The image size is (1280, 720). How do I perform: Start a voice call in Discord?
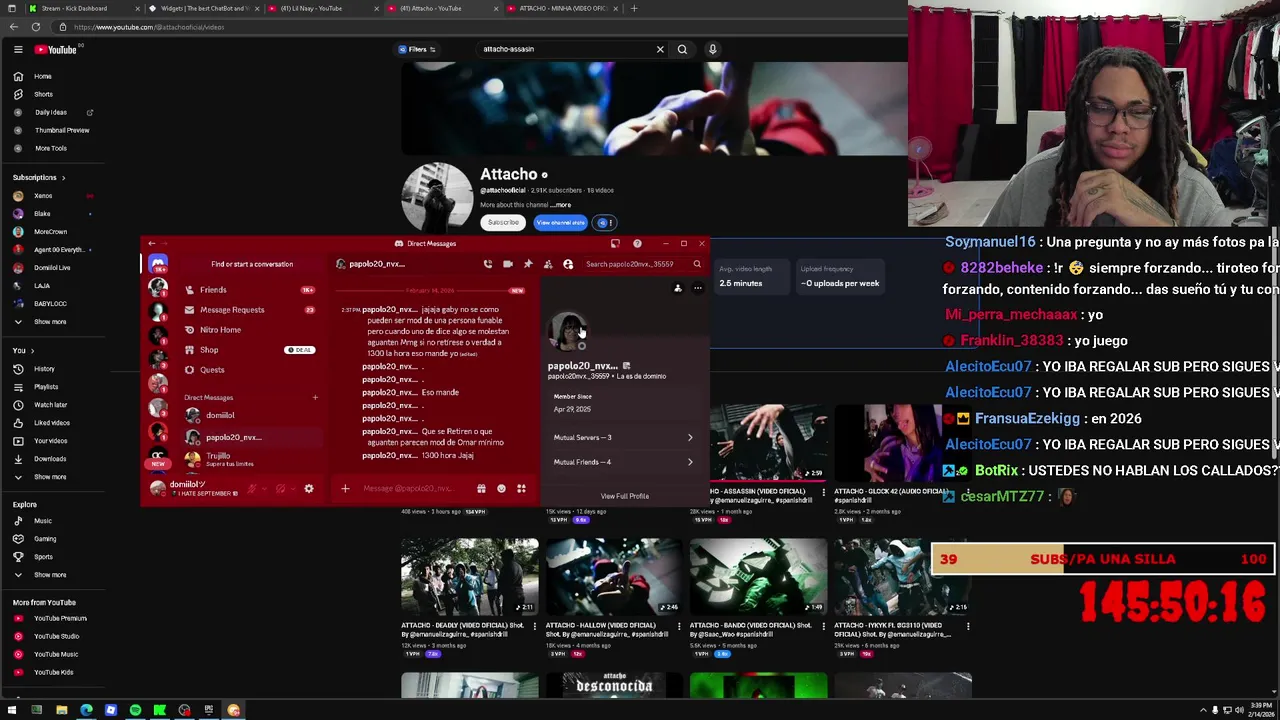[488, 264]
